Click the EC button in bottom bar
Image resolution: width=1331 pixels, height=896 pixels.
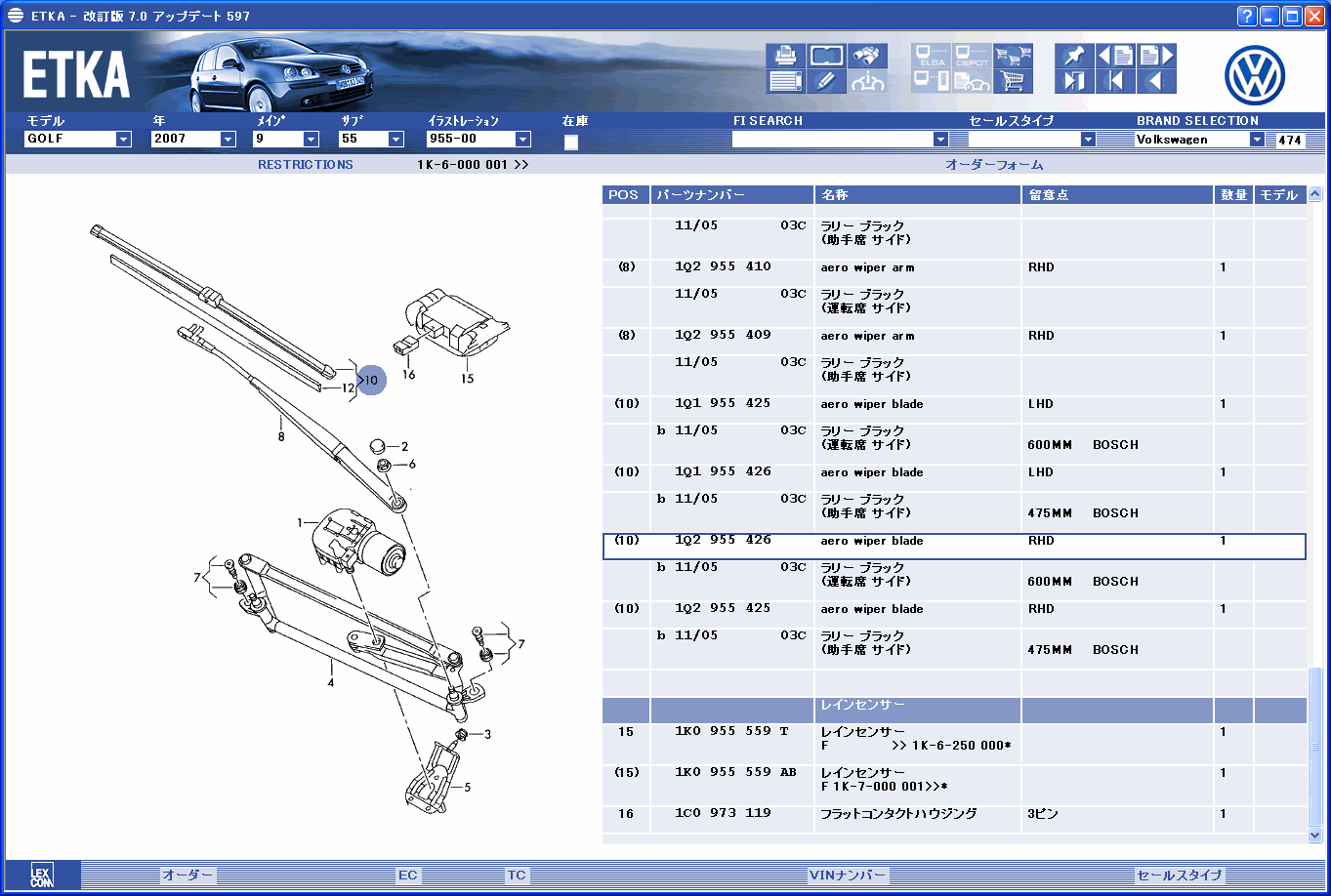[408, 876]
